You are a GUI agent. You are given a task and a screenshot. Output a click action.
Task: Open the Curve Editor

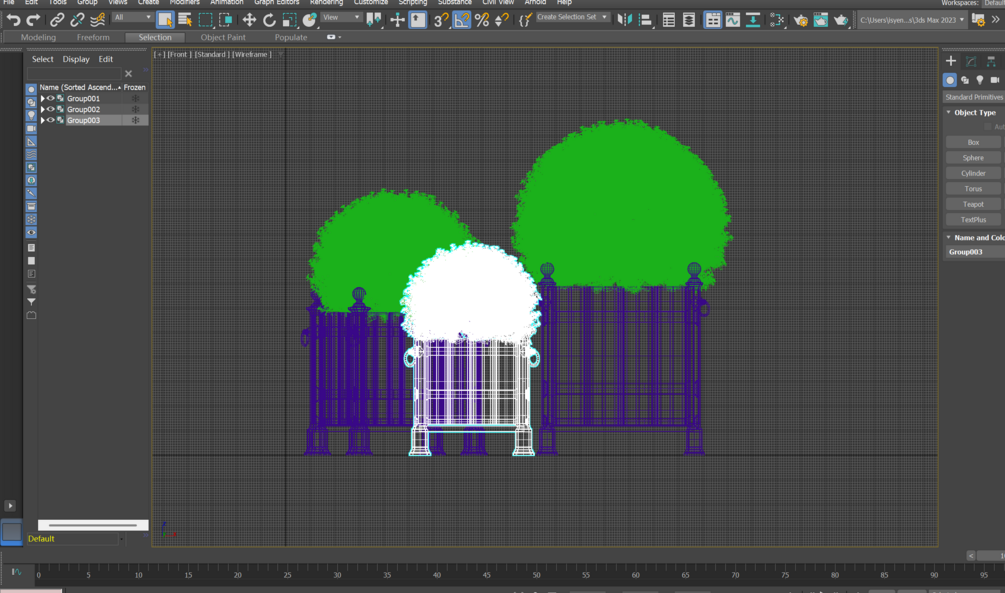[733, 20]
